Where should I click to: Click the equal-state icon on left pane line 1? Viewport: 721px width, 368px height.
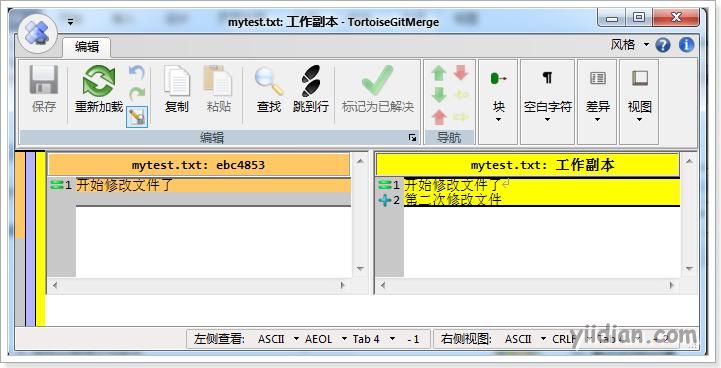57,185
